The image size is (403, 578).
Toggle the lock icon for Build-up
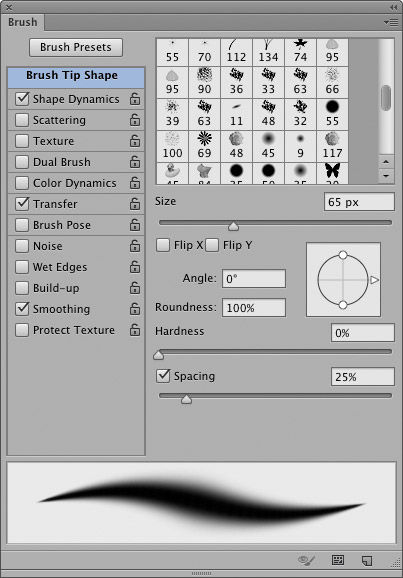pyautogui.click(x=135, y=288)
